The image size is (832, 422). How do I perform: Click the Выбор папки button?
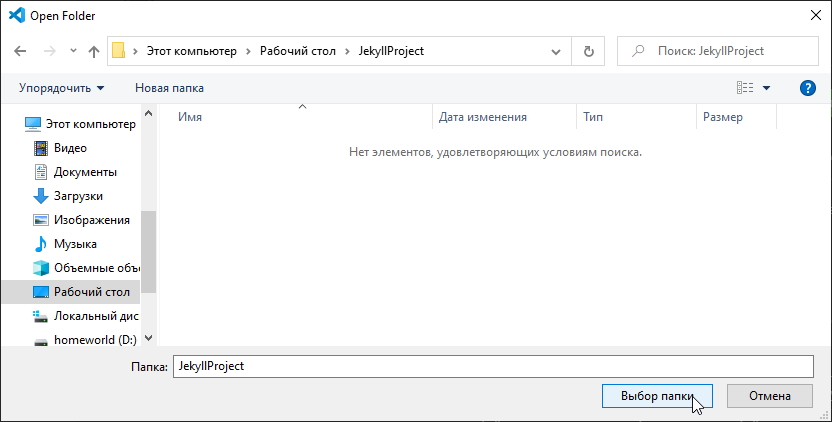pos(657,396)
